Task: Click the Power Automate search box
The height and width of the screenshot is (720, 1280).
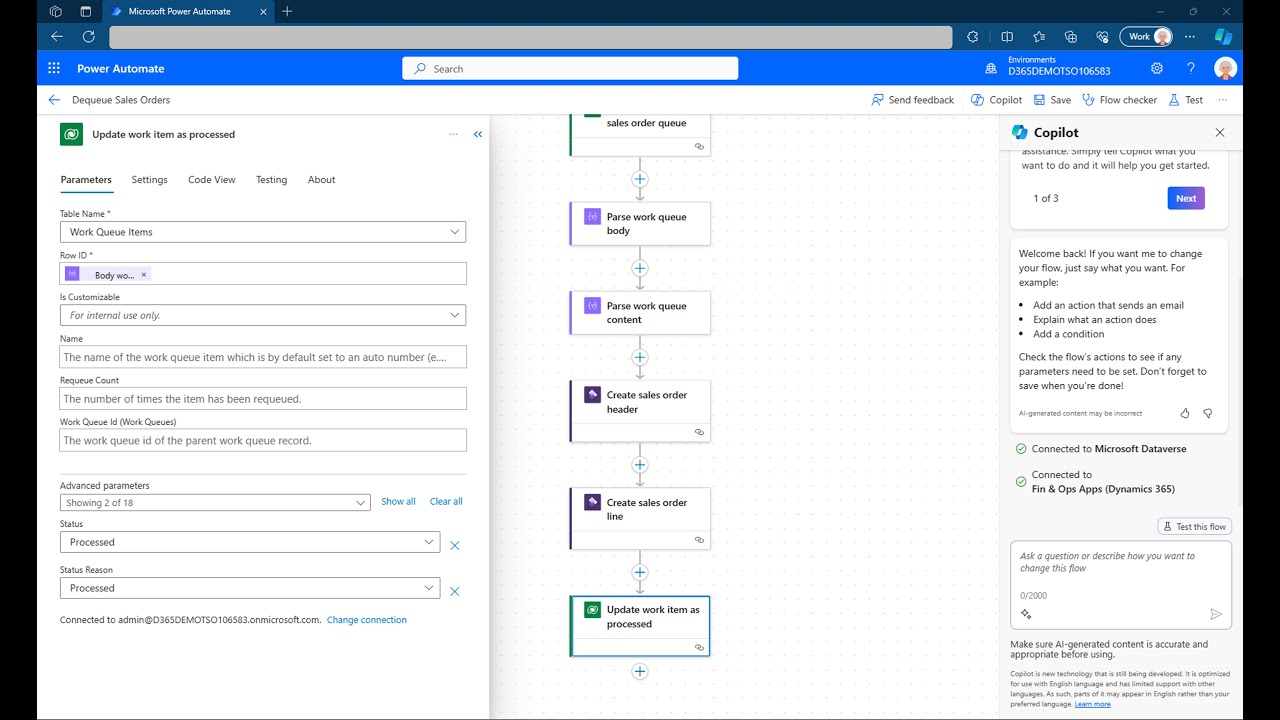Action: pos(570,69)
